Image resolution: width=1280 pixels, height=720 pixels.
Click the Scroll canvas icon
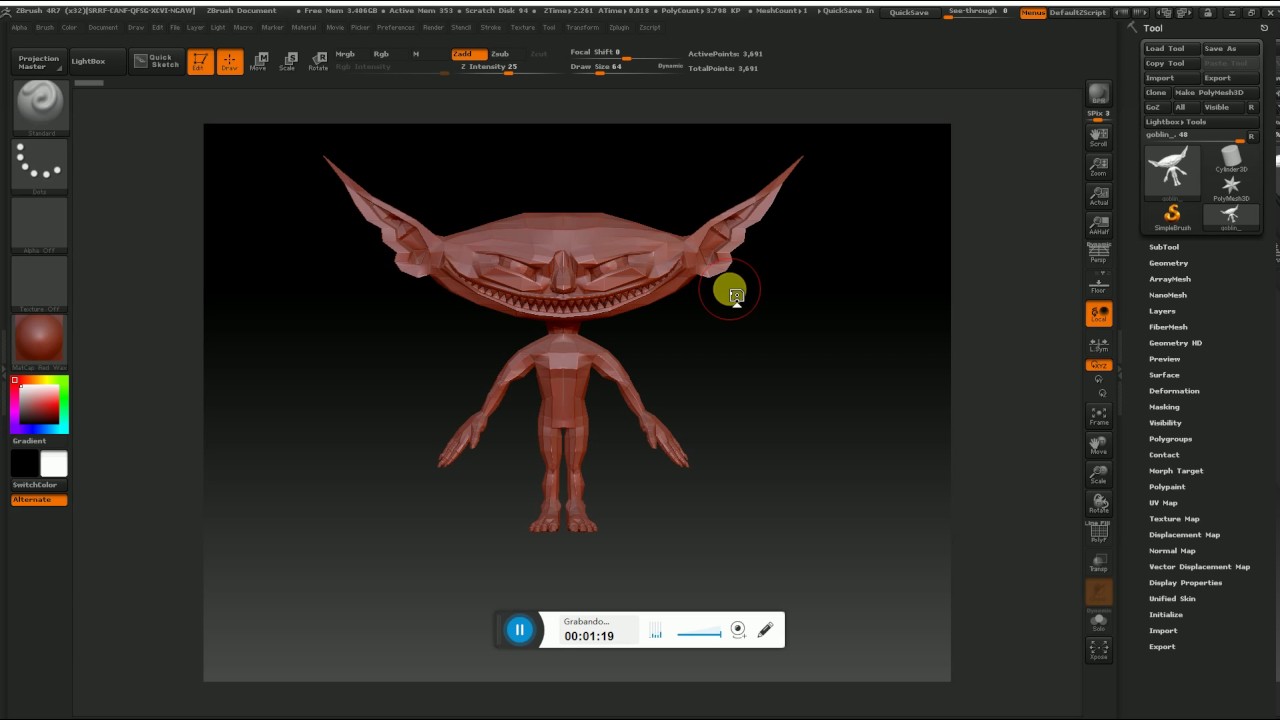[1099, 137]
